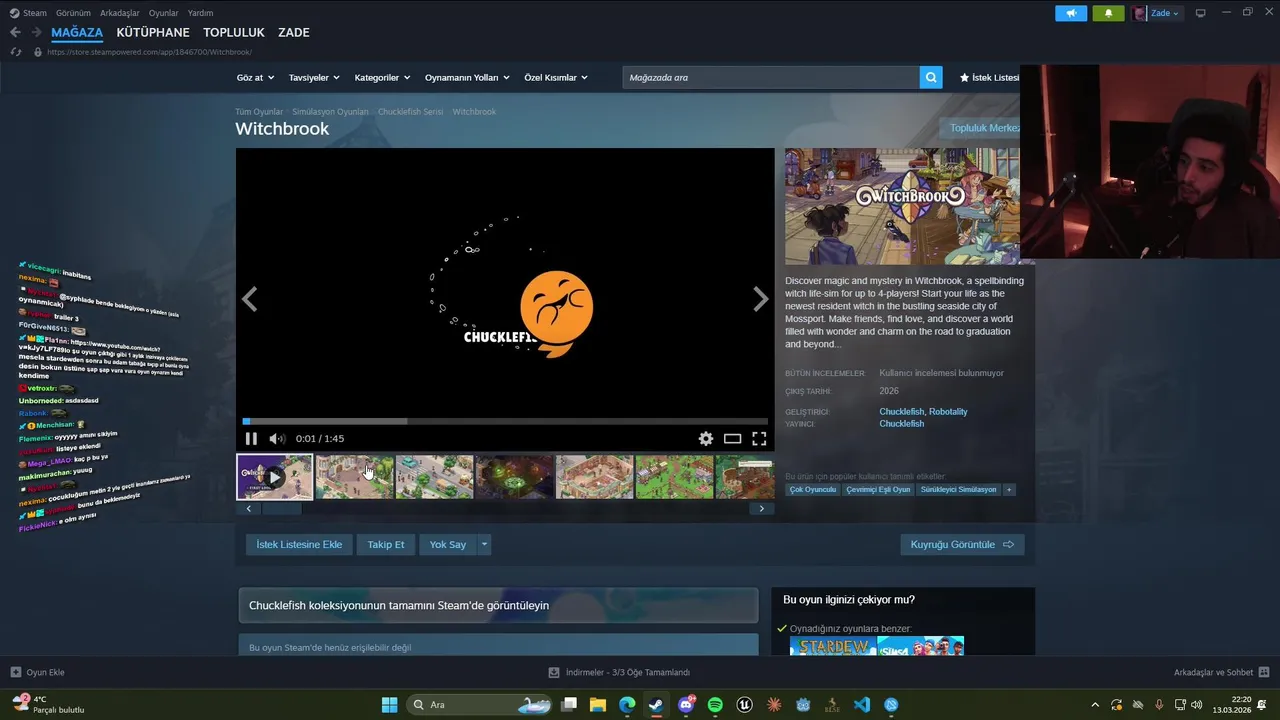Open Visual Studio Code from taskbar
This screenshot has width=1280, height=720.
click(x=862, y=704)
